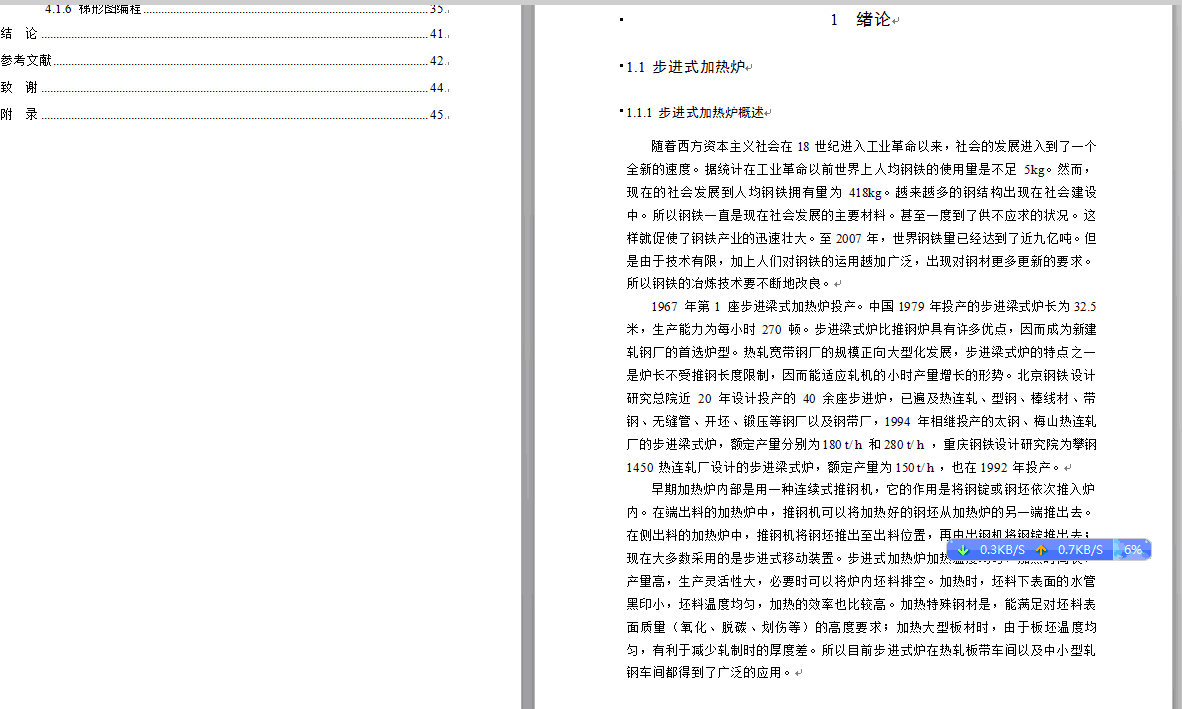Click the line starting '1450 热连轧厂设计'
The height and width of the screenshot is (709, 1182).
coord(844,467)
